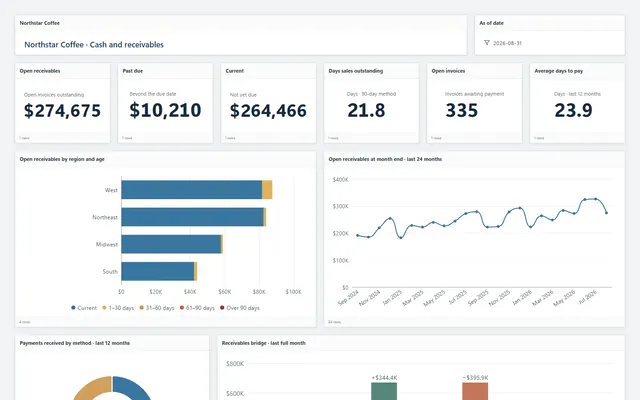Screen dimensions: 640x400
Task: Click the blue South bar
Action: tap(158, 271)
